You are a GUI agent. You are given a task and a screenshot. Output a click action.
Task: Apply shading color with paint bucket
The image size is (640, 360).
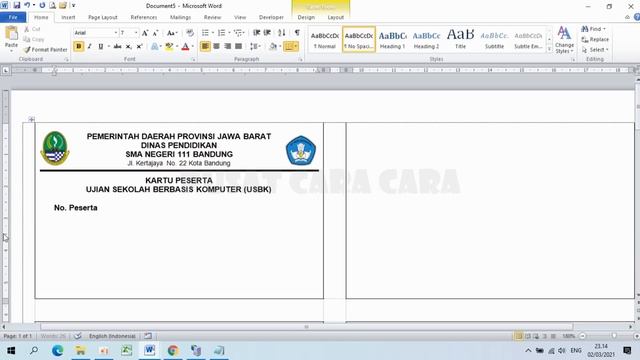[x=273, y=47]
